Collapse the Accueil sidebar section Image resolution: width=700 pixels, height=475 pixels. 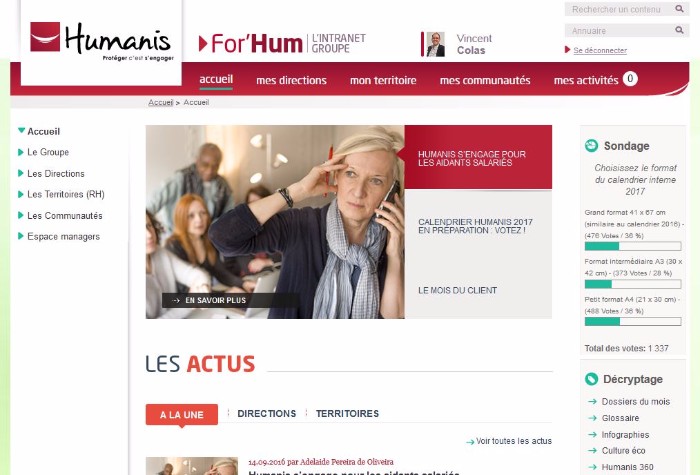coord(21,131)
